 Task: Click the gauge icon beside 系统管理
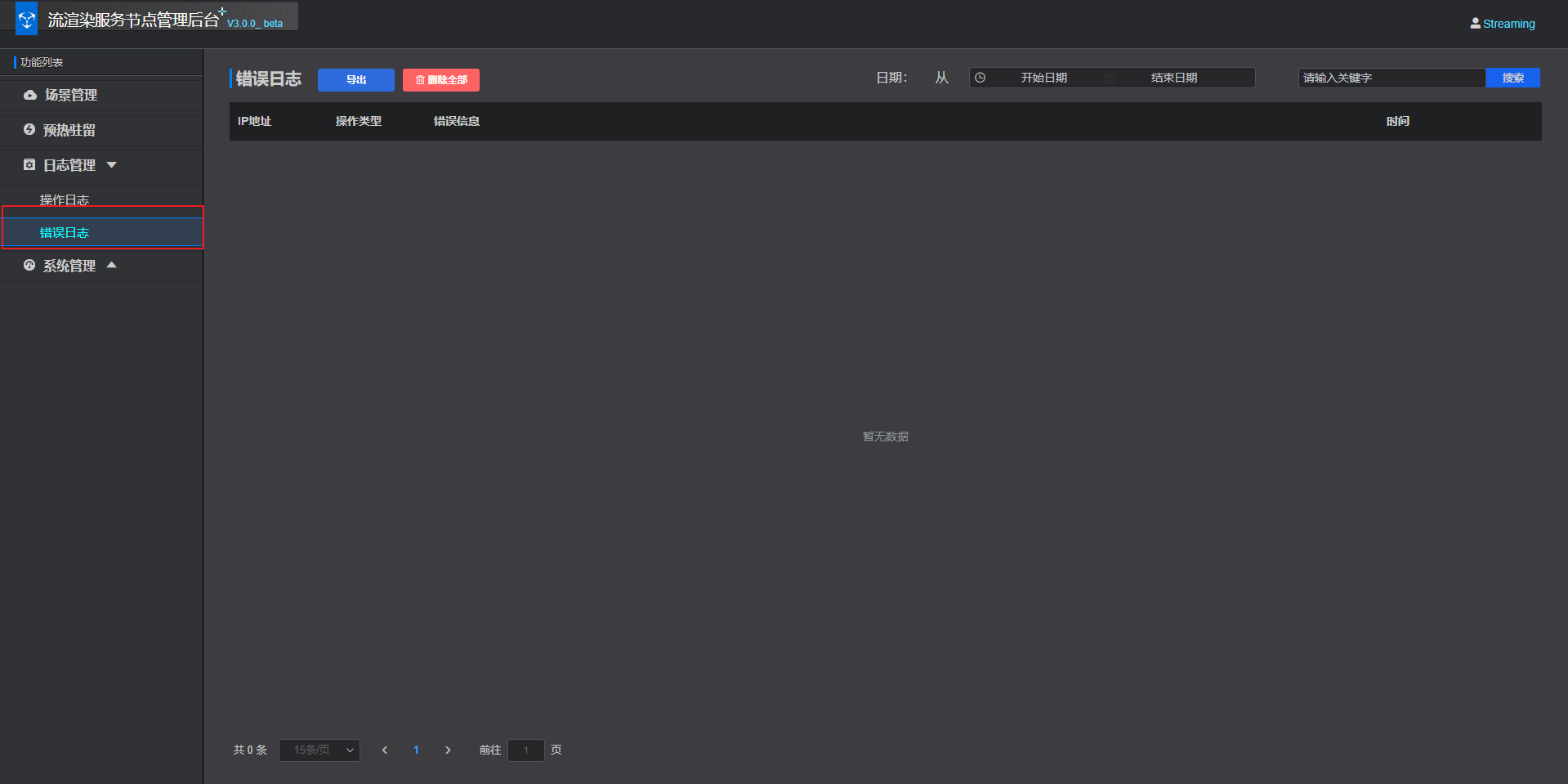pos(29,266)
